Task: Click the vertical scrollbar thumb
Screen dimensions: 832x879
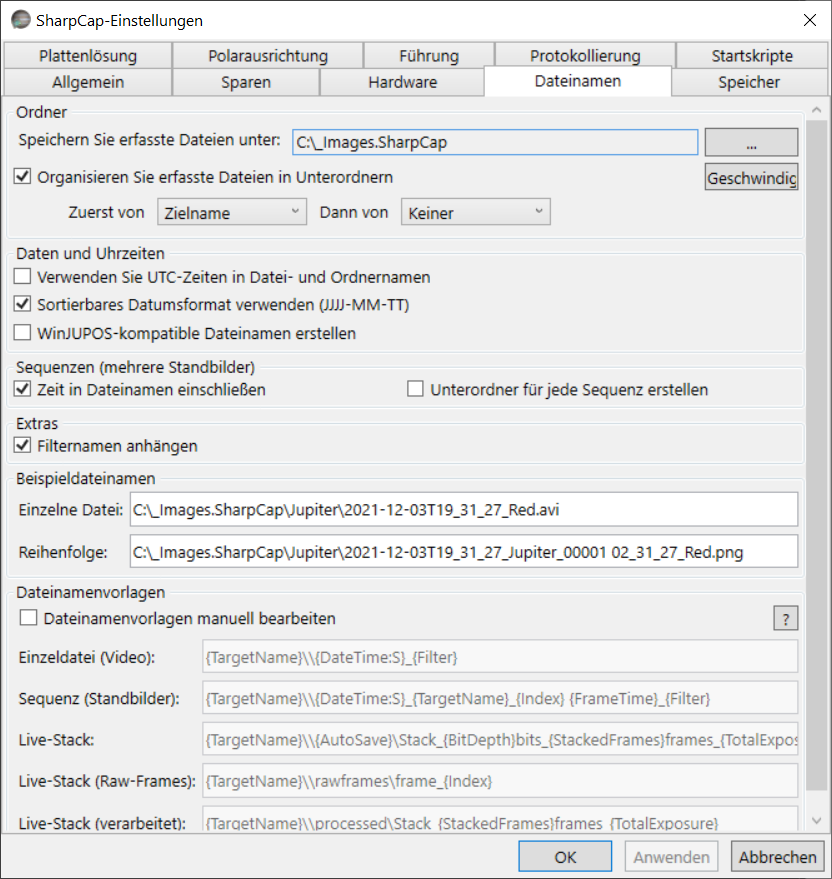Action: click(816, 455)
